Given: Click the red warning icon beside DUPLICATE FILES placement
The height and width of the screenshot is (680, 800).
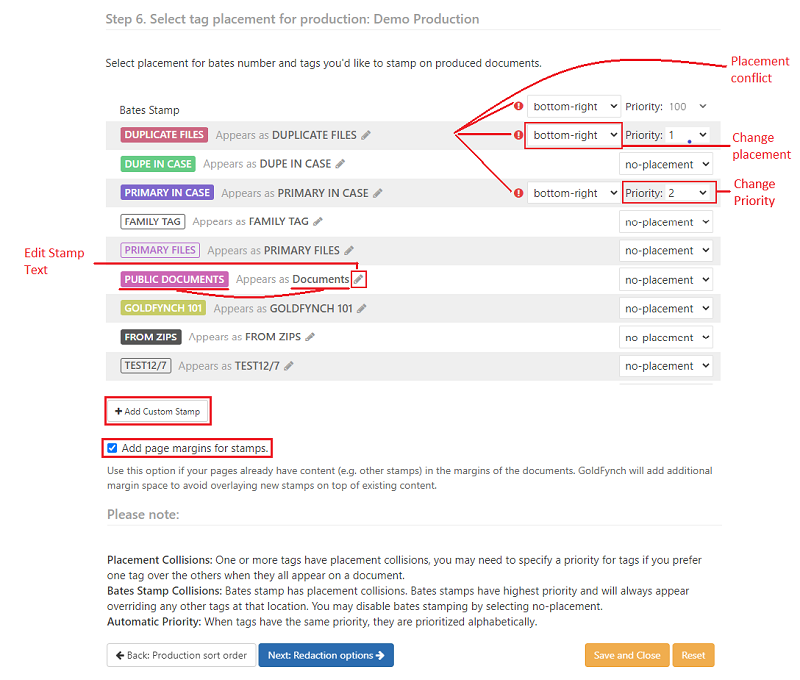Looking at the screenshot, I should pyautogui.click(x=518, y=135).
